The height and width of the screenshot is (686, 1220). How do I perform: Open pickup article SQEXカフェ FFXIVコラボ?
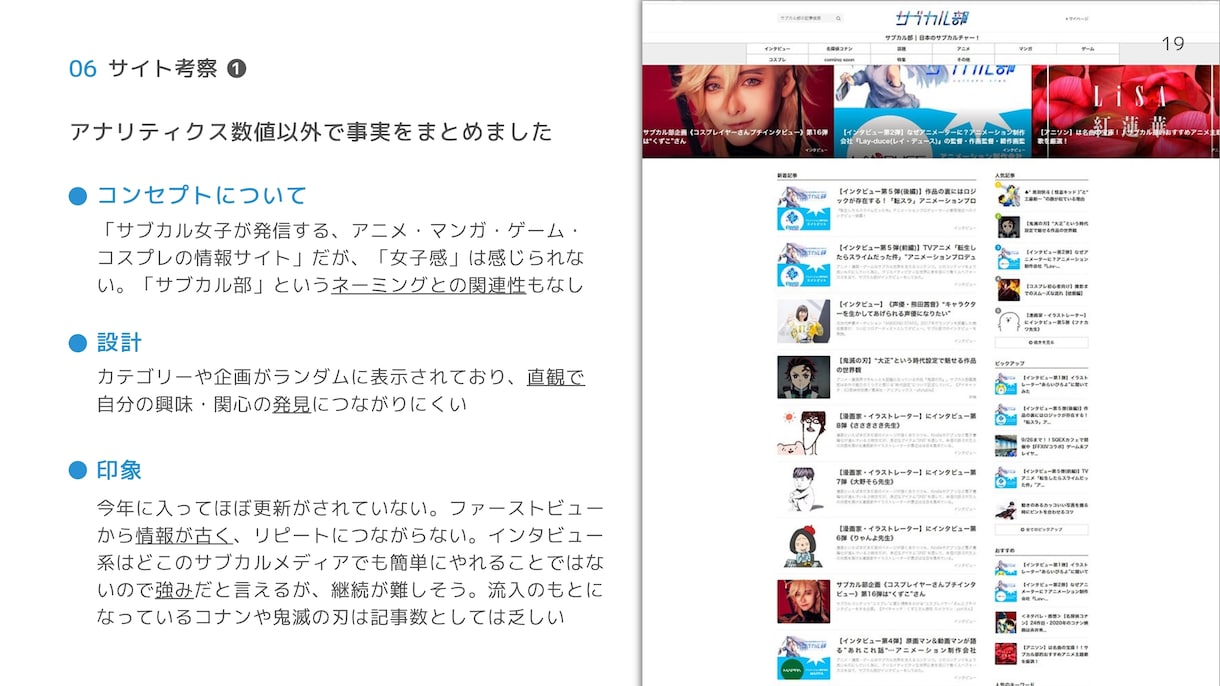[x=1055, y=446]
